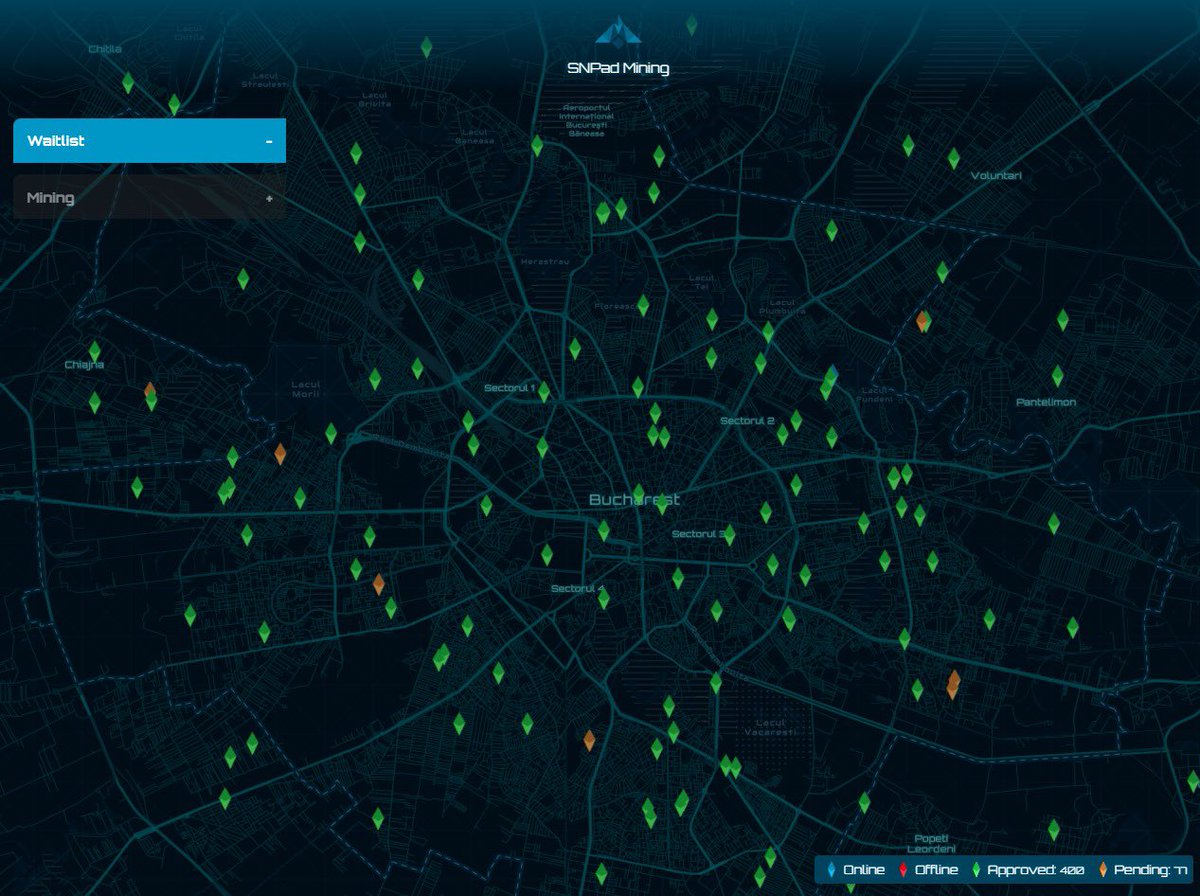1200x896 pixels.
Task: Click the Pending: 77 legend label
Action: click(1150, 870)
